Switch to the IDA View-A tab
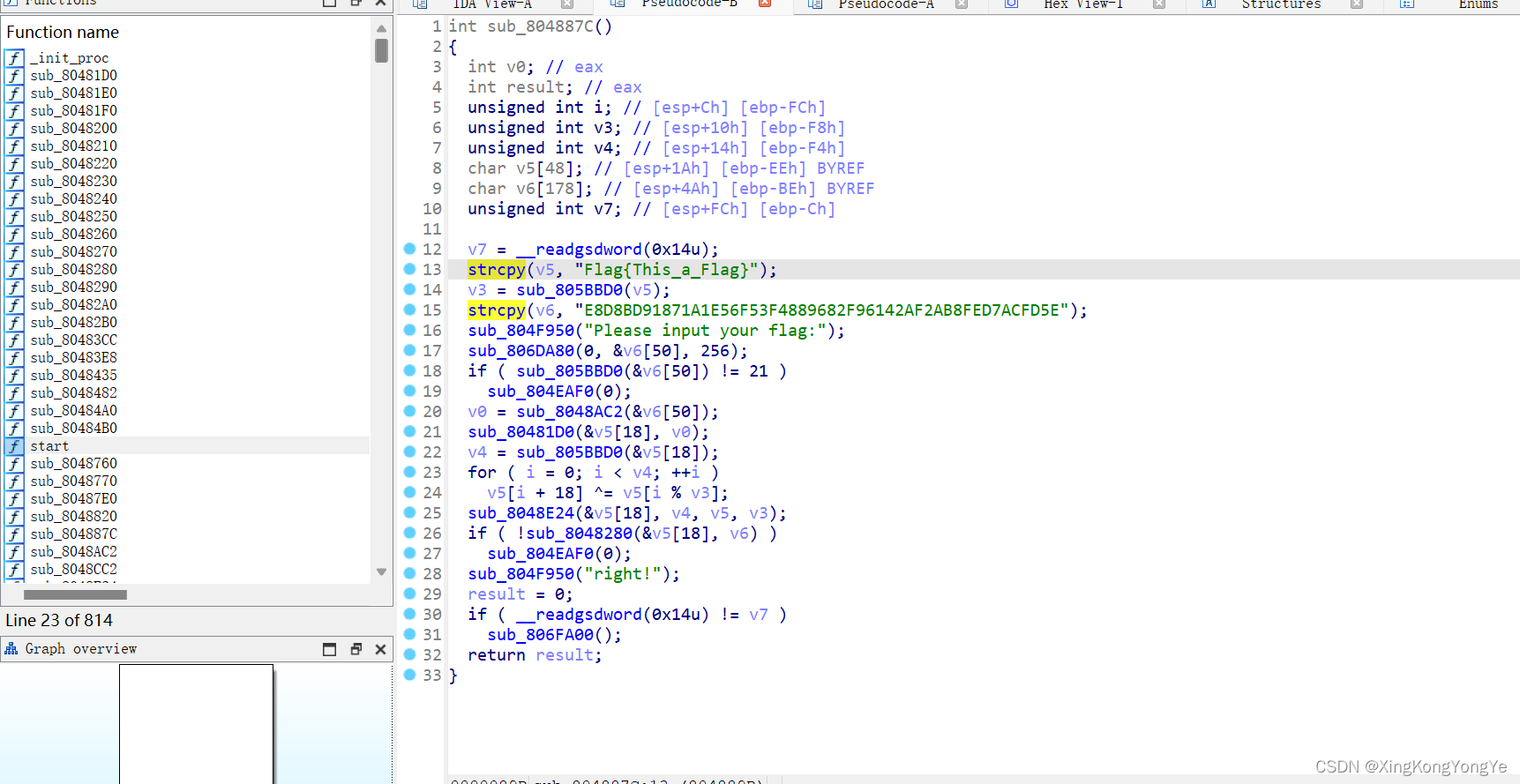 (x=491, y=4)
